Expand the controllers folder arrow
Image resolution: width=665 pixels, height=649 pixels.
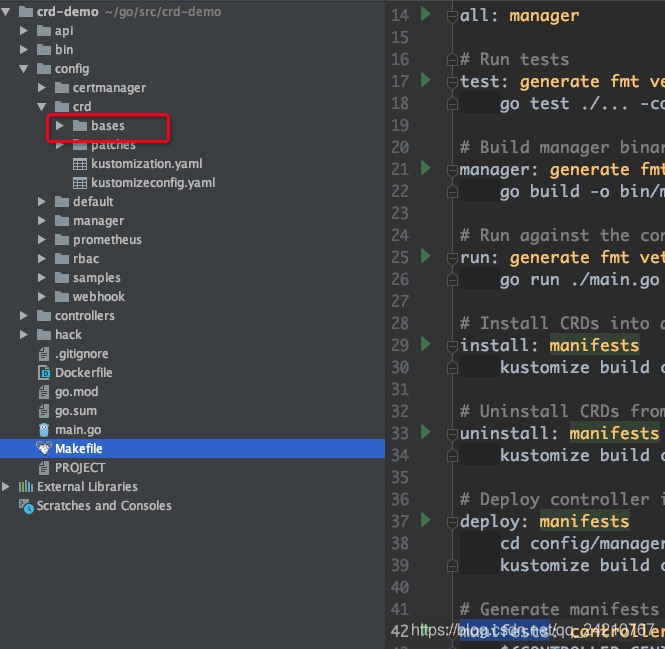24,316
